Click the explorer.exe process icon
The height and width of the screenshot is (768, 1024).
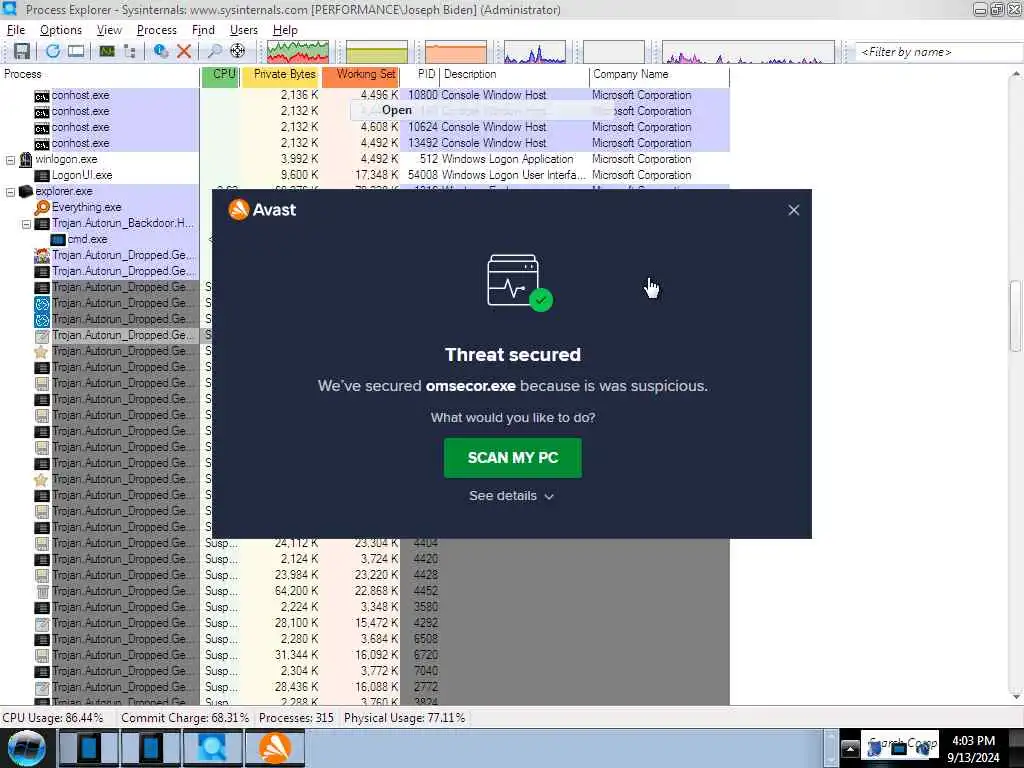click(25, 191)
